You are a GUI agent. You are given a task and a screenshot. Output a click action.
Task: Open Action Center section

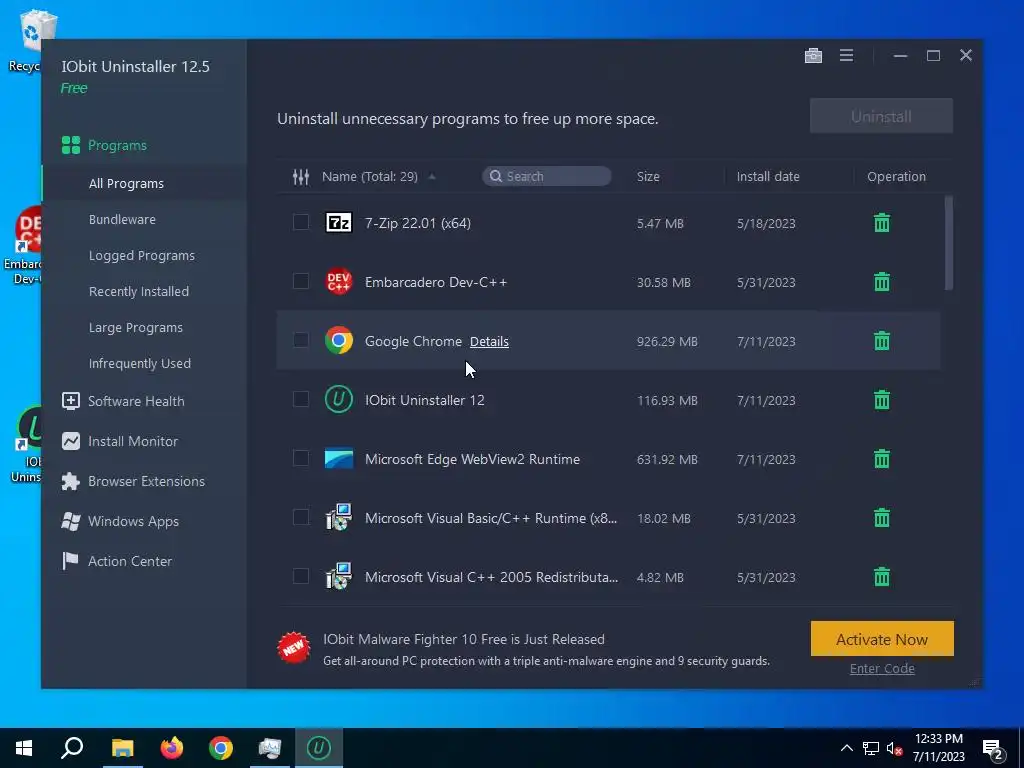pyautogui.click(x=116, y=561)
